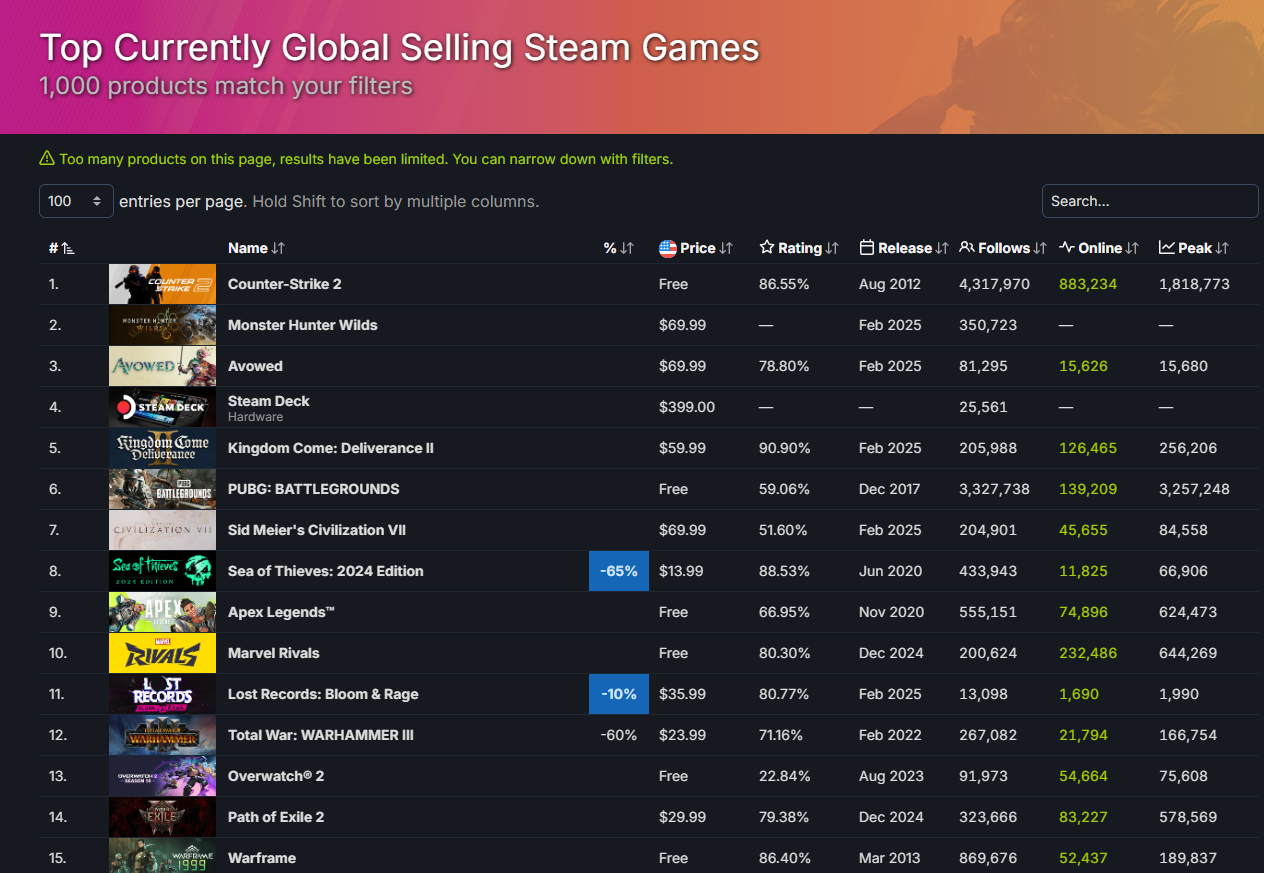Image resolution: width=1264 pixels, height=873 pixels.
Task: Click the 3,257,248 peak value
Action: (x=1194, y=489)
